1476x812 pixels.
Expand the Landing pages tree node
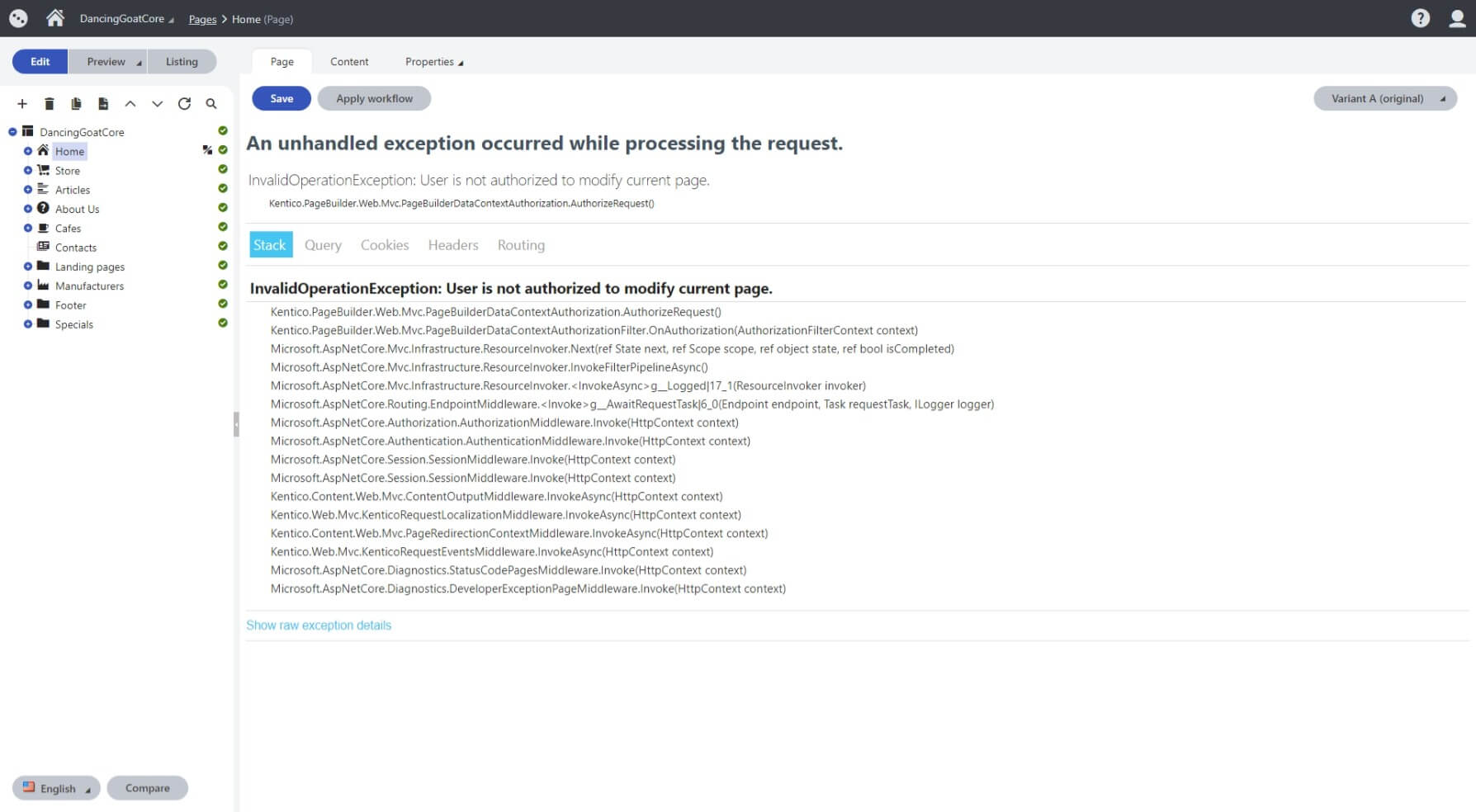pos(28,267)
